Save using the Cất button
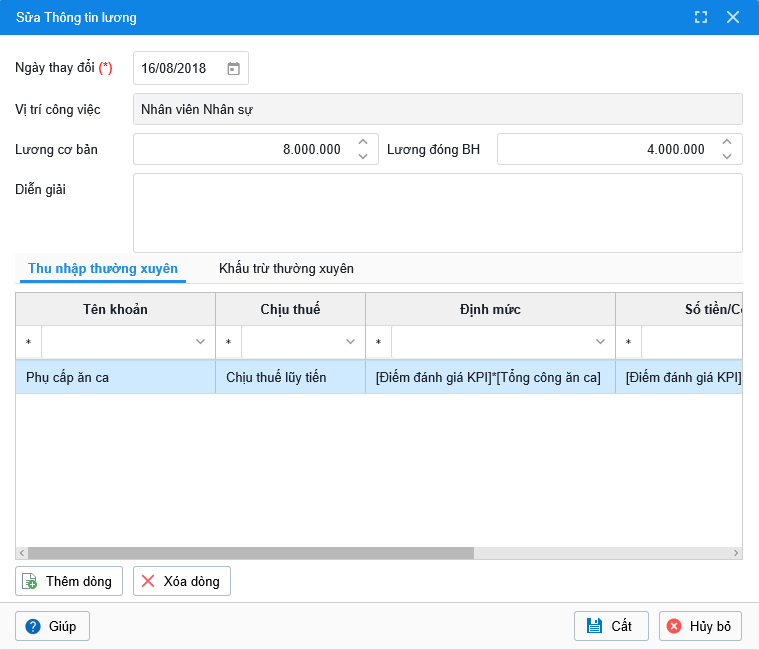Screen dimensions: 759x650 tap(610, 626)
